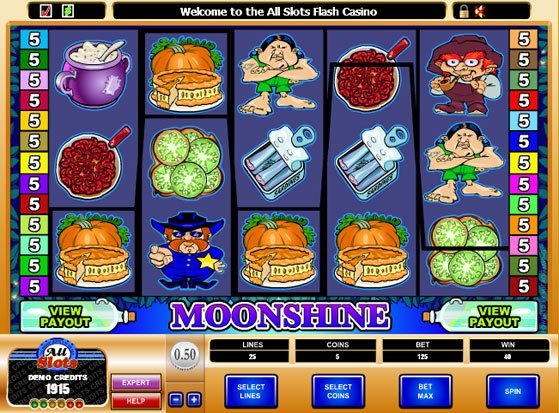Decrease coin size with minus button
559x413 pixels.
point(176,399)
